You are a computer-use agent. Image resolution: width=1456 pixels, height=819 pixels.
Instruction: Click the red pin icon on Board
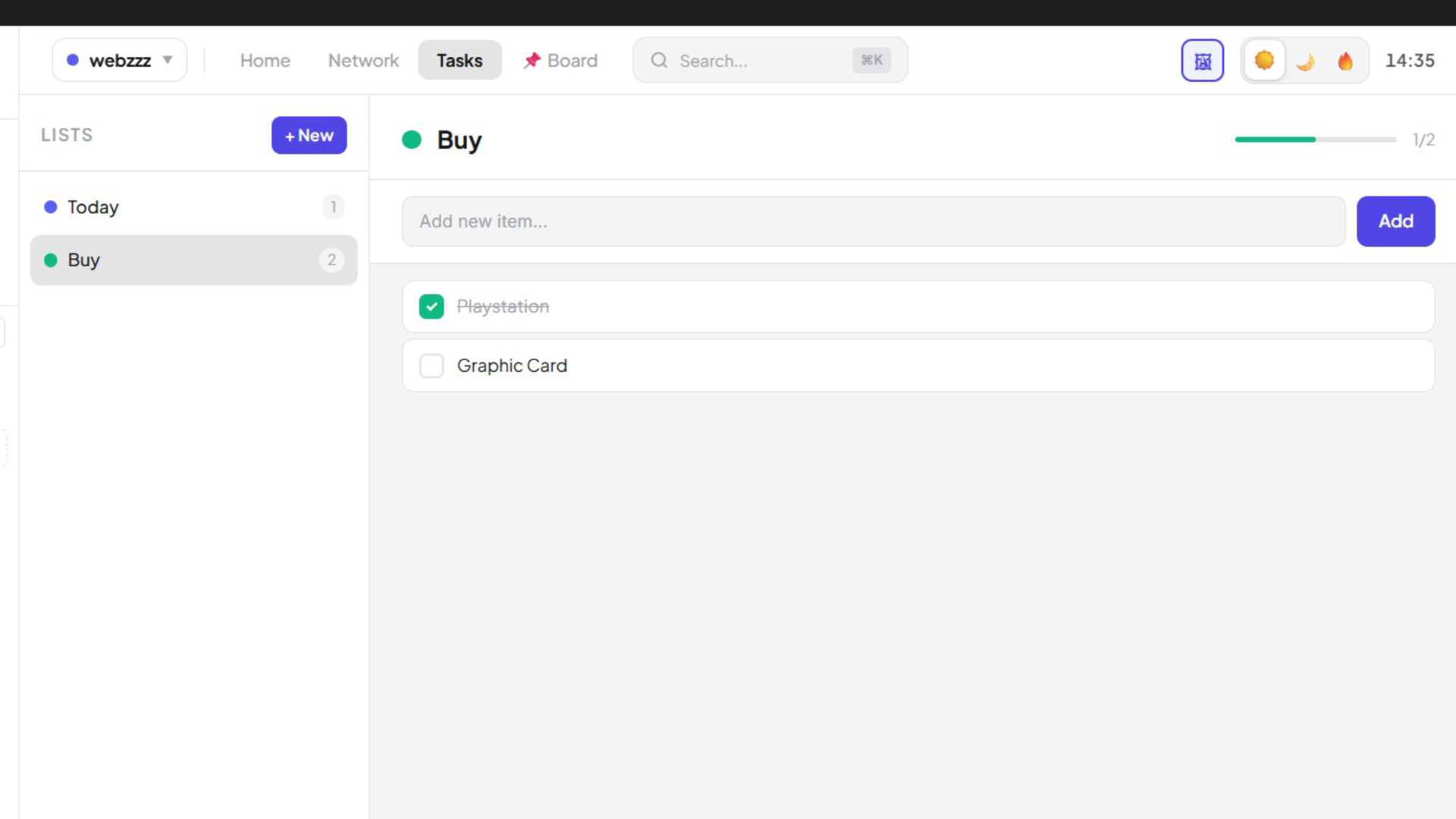click(532, 60)
